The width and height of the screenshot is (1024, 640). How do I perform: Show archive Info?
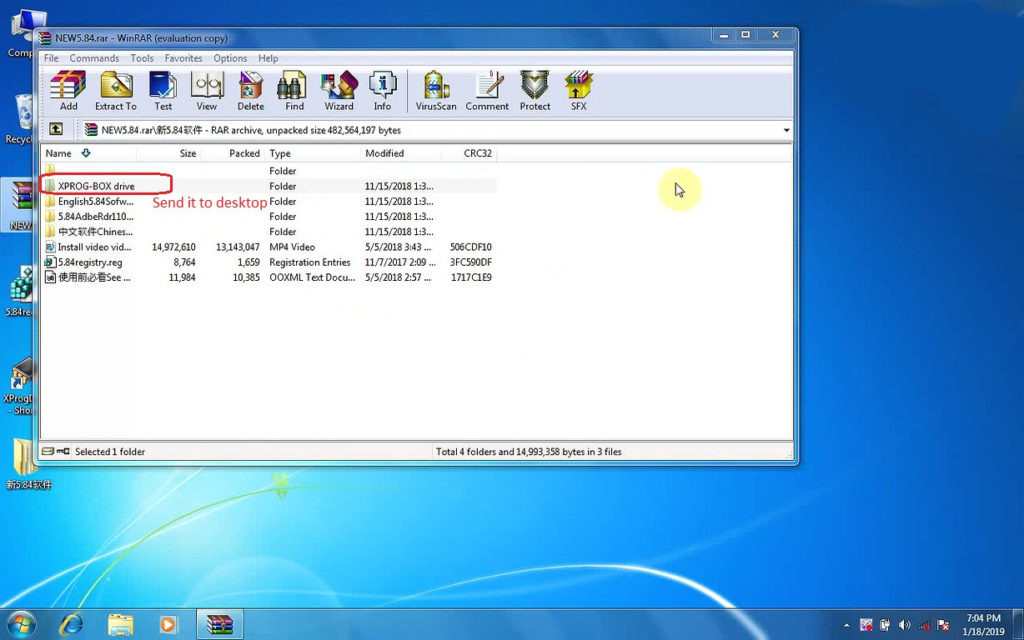point(383,91)
